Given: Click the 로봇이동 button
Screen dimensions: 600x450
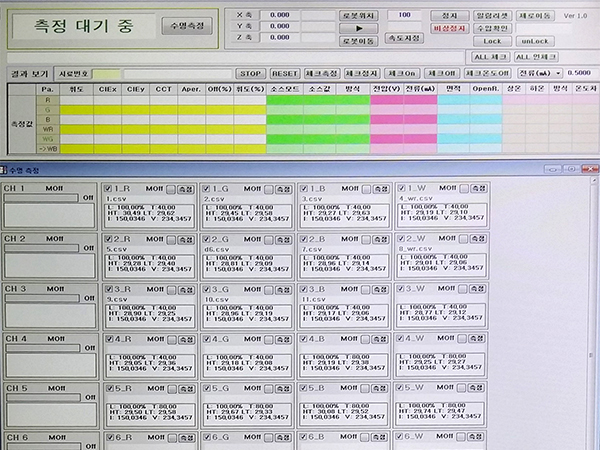Looking at the screenshot, I should click(x=359, y=41).
